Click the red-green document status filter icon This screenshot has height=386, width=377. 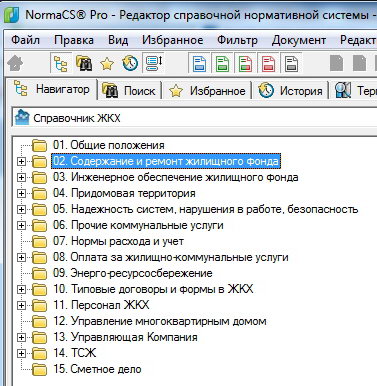pyautogui.click(x=245, y=63)
